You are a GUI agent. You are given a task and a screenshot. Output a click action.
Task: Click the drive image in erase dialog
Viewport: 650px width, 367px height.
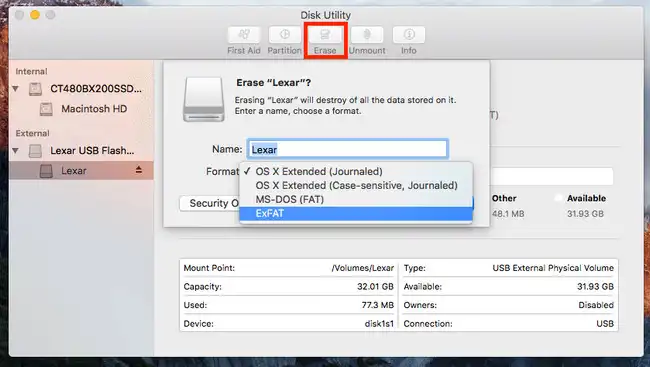click(x=204, y=100)
